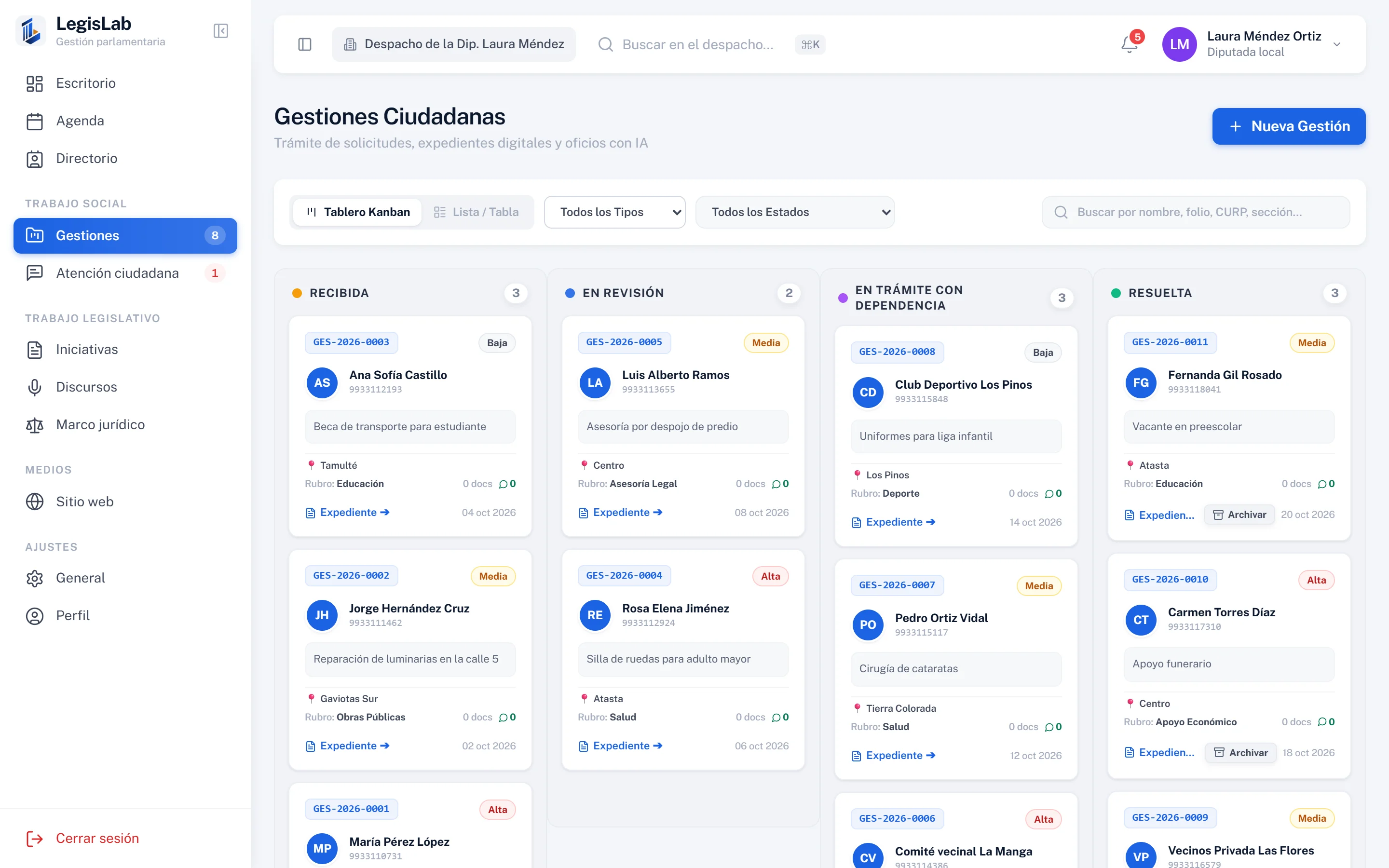
Task: Click the 'Apoyo funerario' description
Action: pyautogui.click(x=1229, y=664)
